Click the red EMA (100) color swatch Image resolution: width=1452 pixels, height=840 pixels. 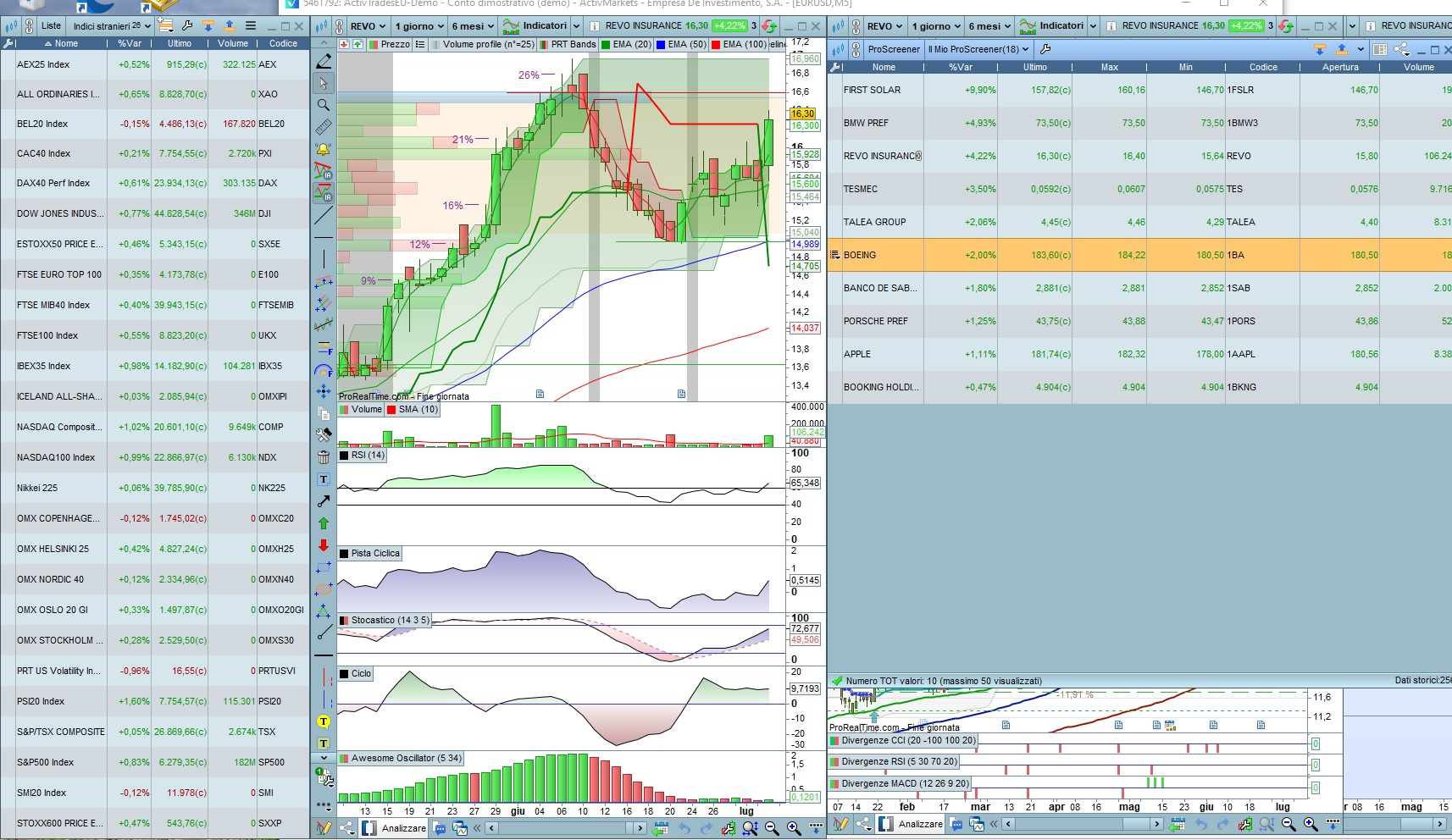(716, 44)
